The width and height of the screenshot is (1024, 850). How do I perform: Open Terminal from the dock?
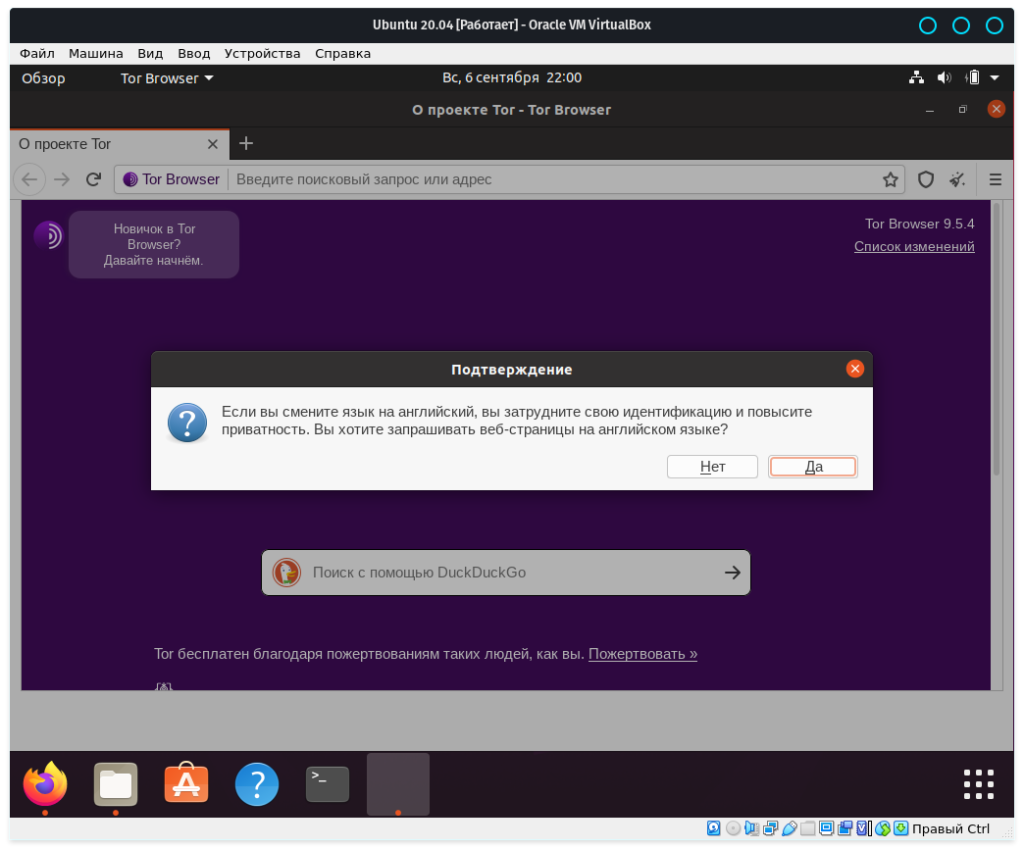click(327, 784)
